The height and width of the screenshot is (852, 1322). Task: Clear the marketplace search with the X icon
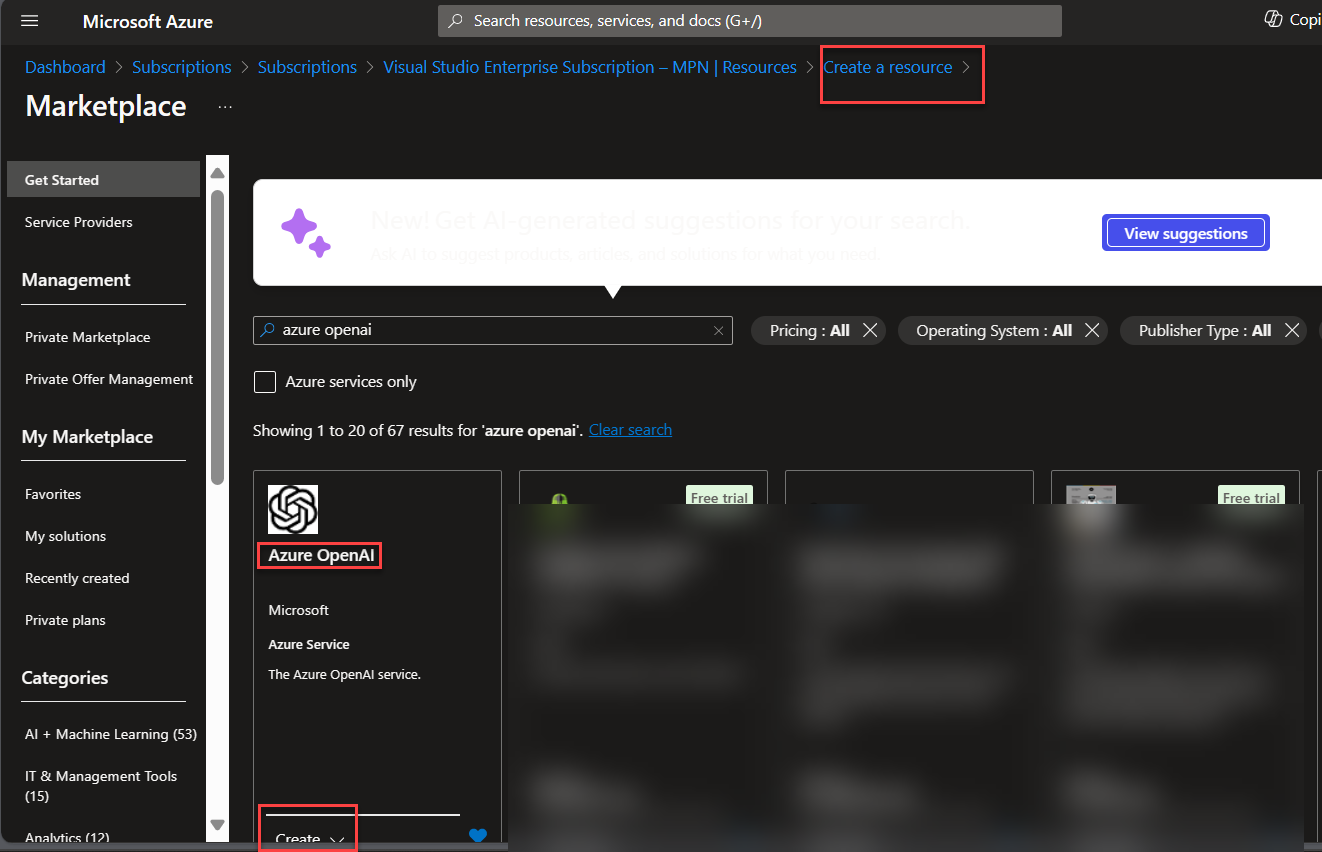click(718, 331)
